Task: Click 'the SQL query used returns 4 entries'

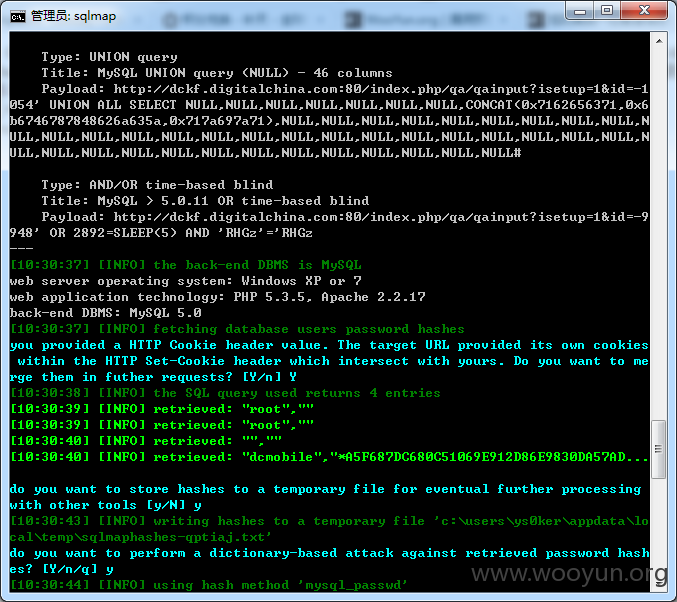Action: 297,393
